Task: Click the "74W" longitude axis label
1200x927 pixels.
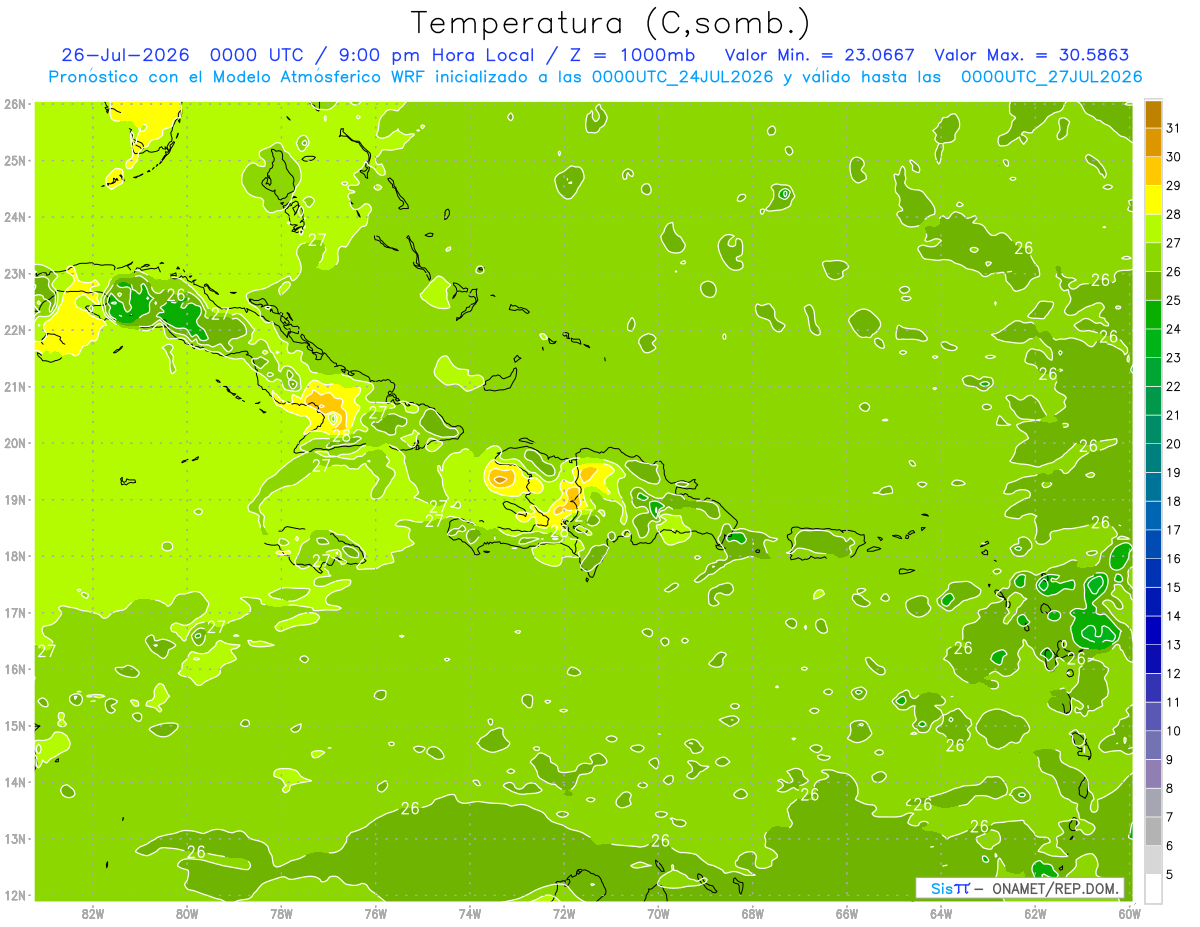Action: pos(470,913)
